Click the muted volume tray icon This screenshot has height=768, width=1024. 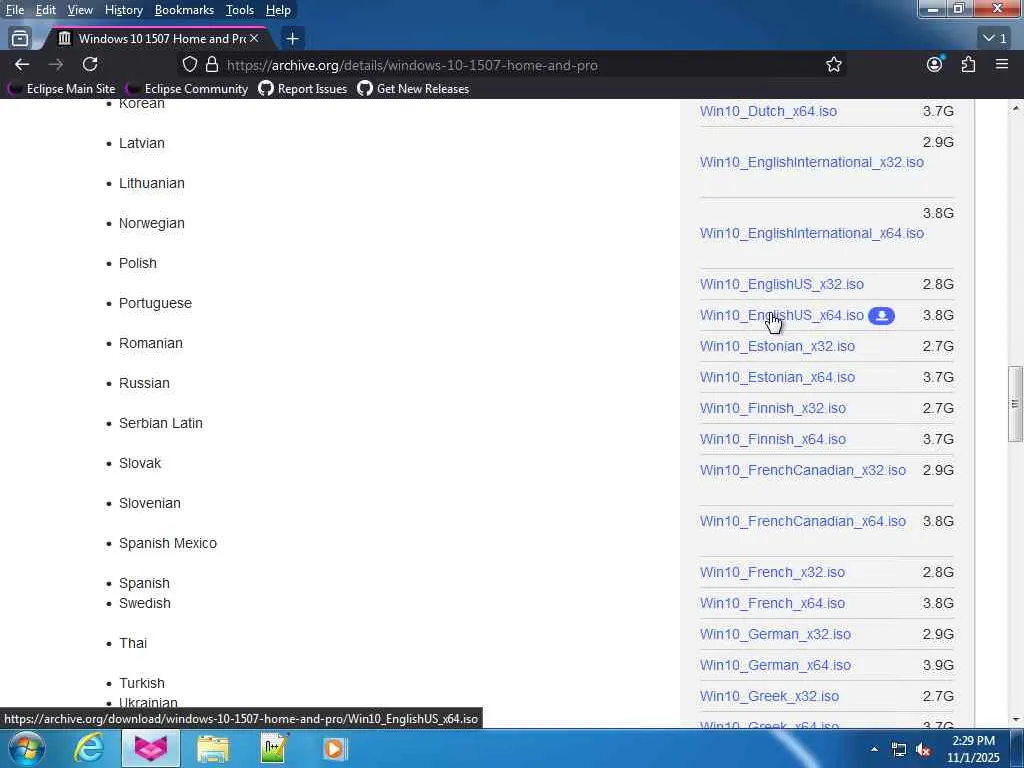click(923, 750)
